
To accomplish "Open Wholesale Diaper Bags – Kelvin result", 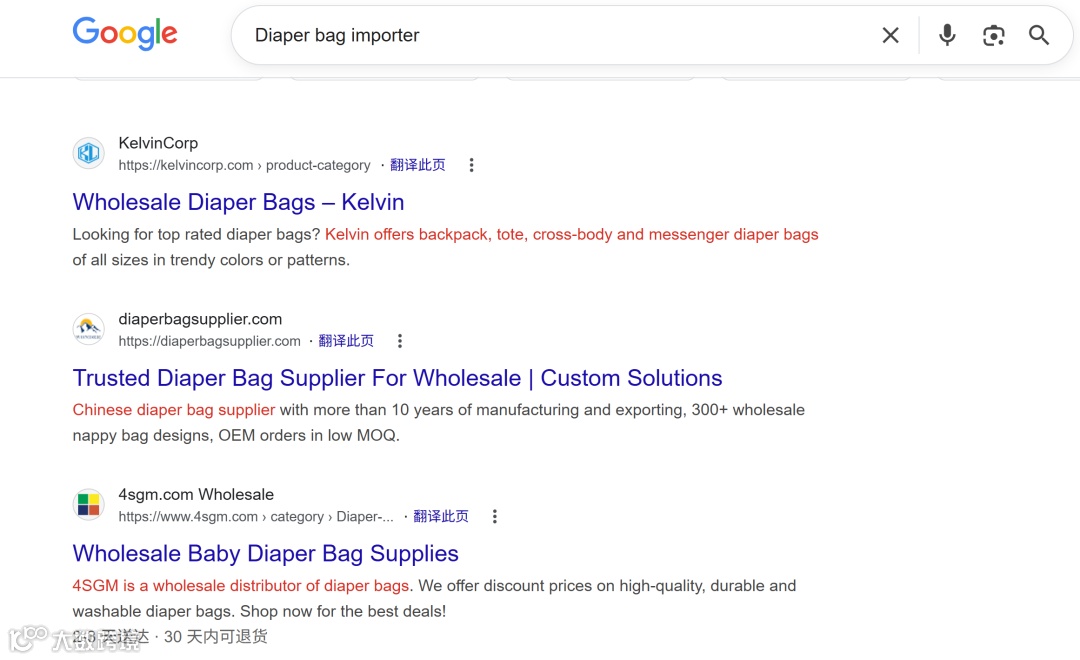I will pos(238,202).
